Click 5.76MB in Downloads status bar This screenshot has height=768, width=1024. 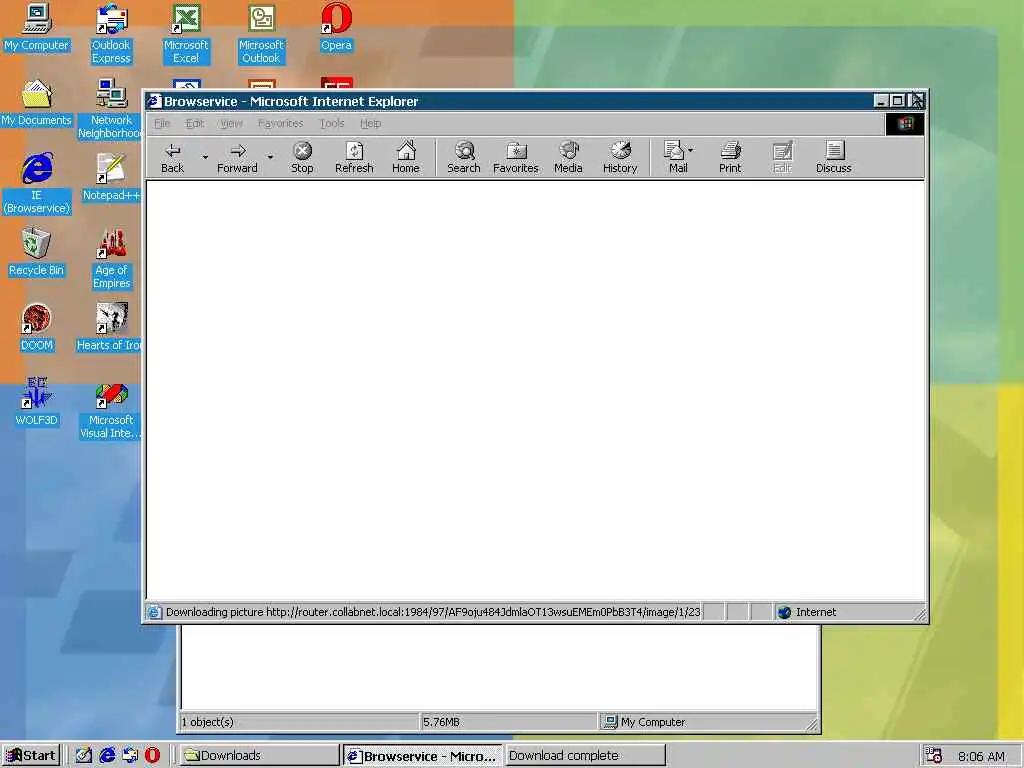coord(441,722)
